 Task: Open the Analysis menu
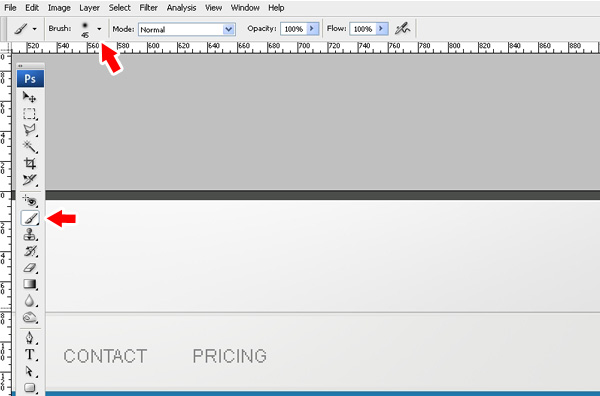pos(181,8)
